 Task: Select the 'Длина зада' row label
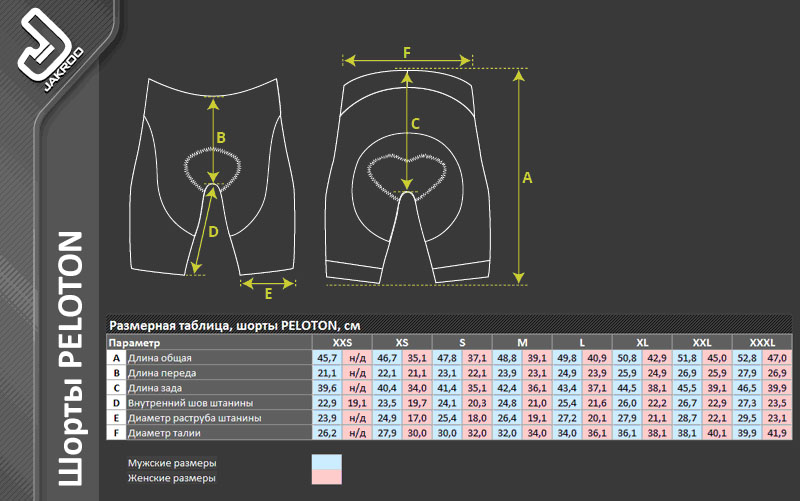click(x=155, y=388)
